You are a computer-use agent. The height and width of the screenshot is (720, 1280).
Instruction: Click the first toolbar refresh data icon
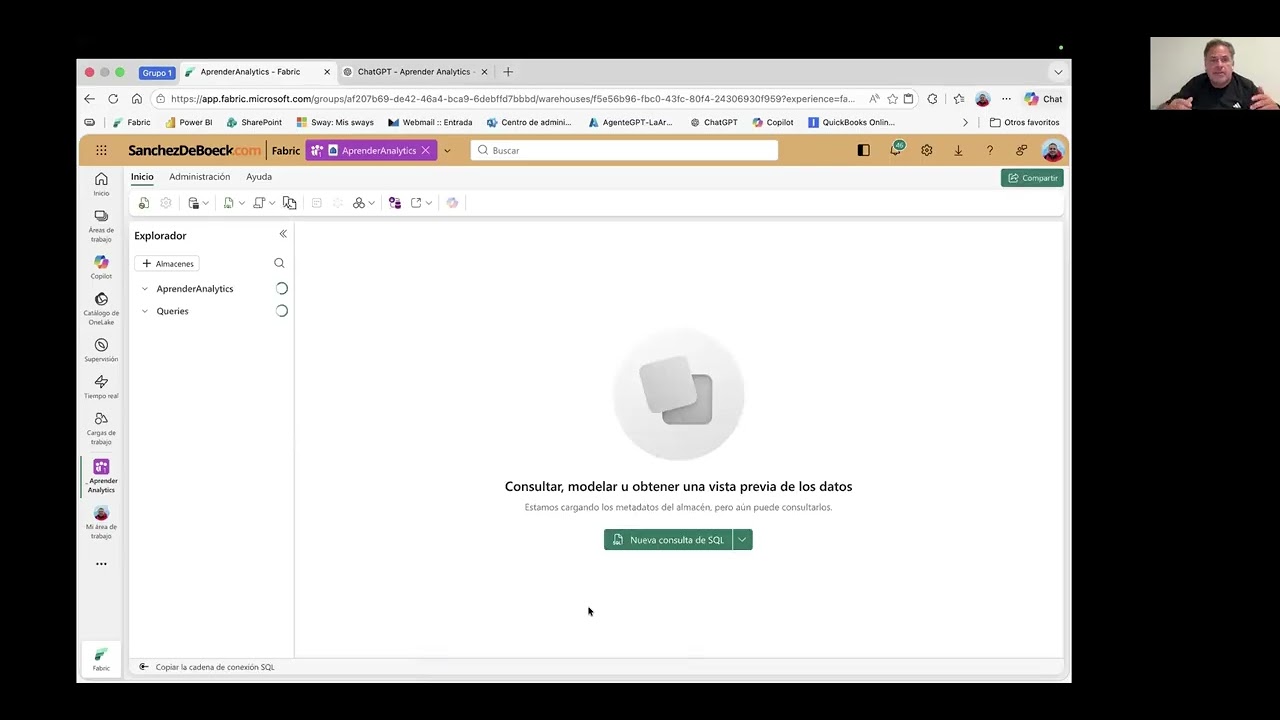144,203
